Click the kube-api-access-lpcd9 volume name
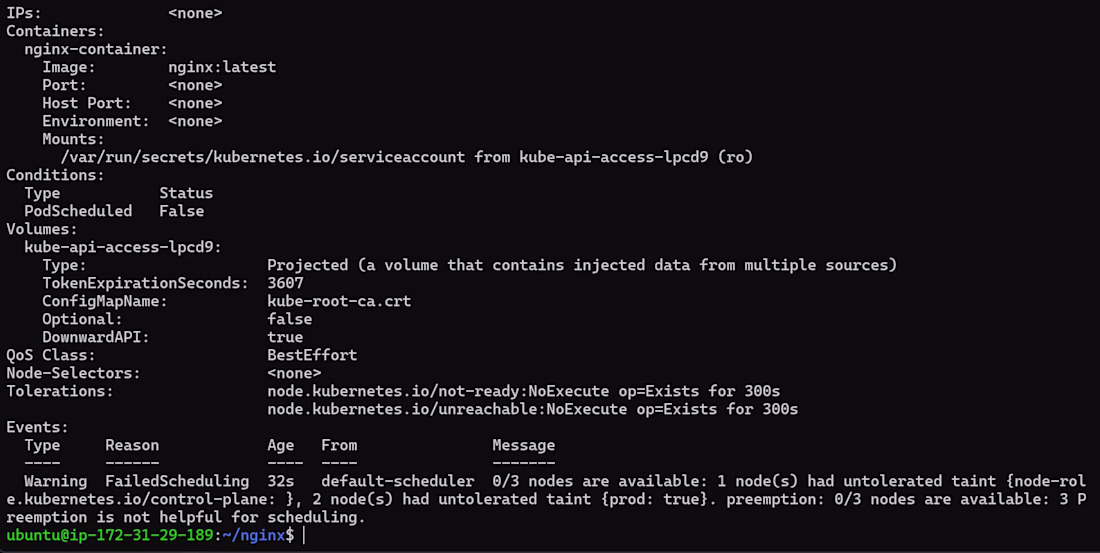This screenshot has width=1100, height=553. point(123,247)
